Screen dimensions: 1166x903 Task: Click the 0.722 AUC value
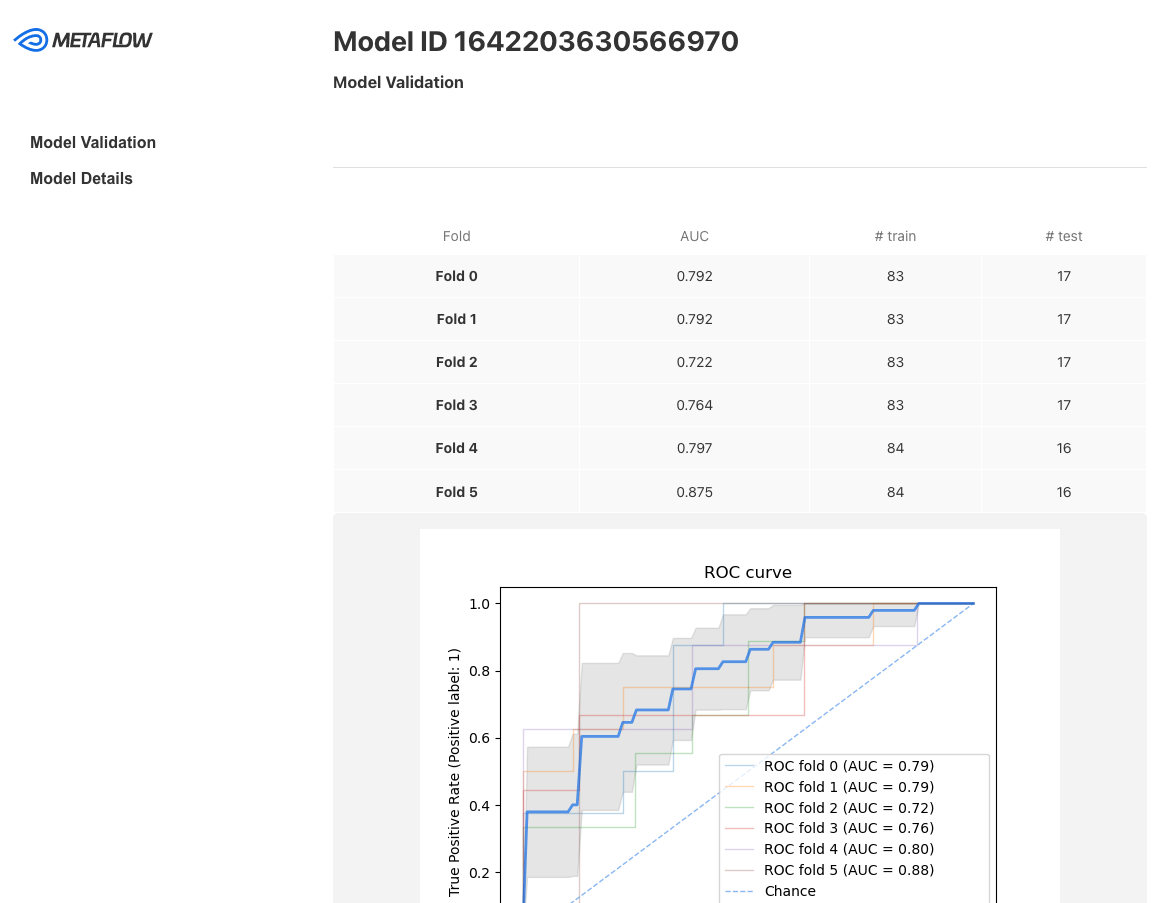[694, 362]
